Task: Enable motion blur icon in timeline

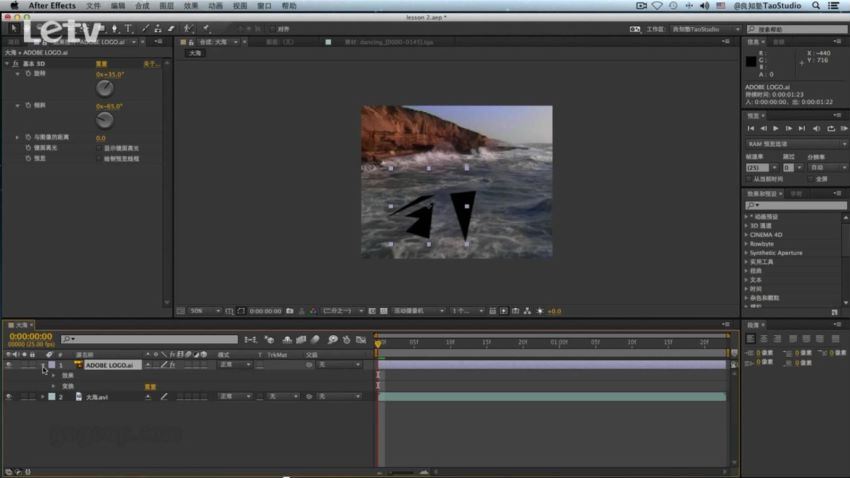Action: 315,340
